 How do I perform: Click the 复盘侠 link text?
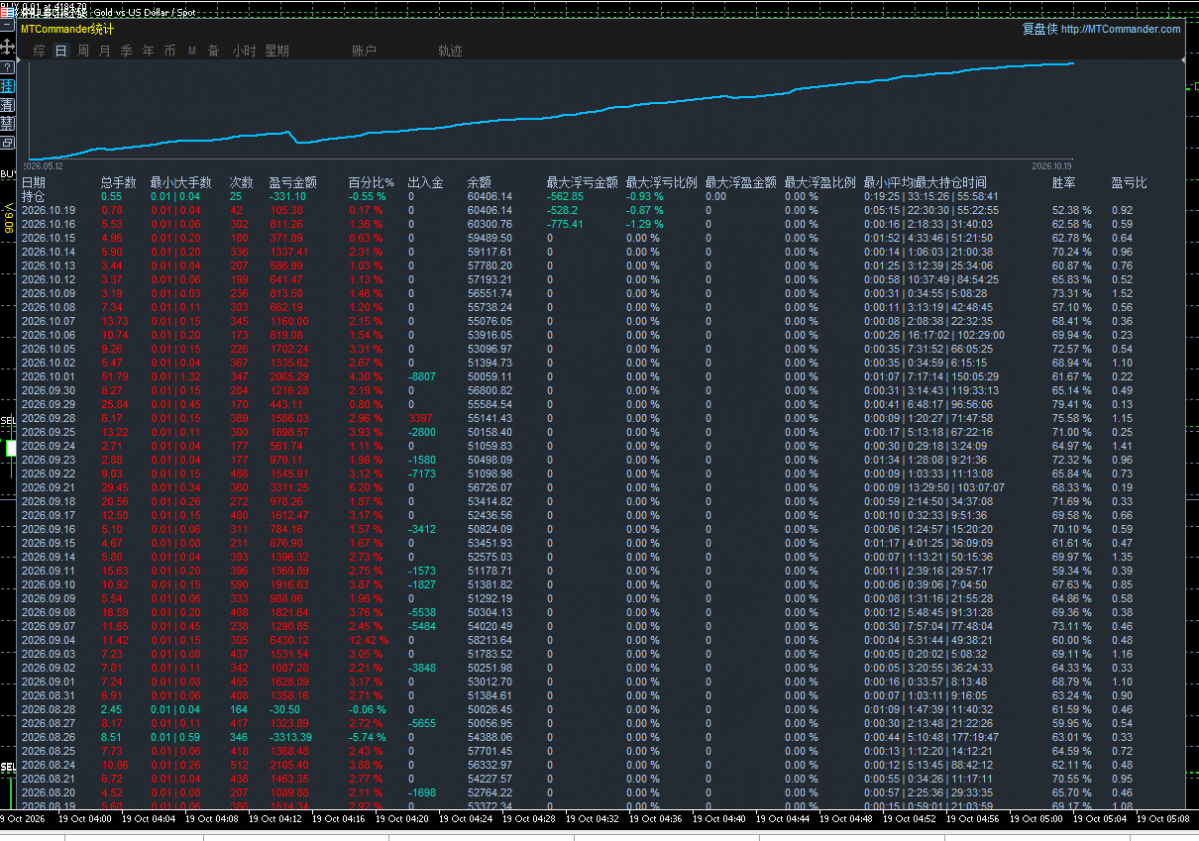click(x=1040, y=29)
